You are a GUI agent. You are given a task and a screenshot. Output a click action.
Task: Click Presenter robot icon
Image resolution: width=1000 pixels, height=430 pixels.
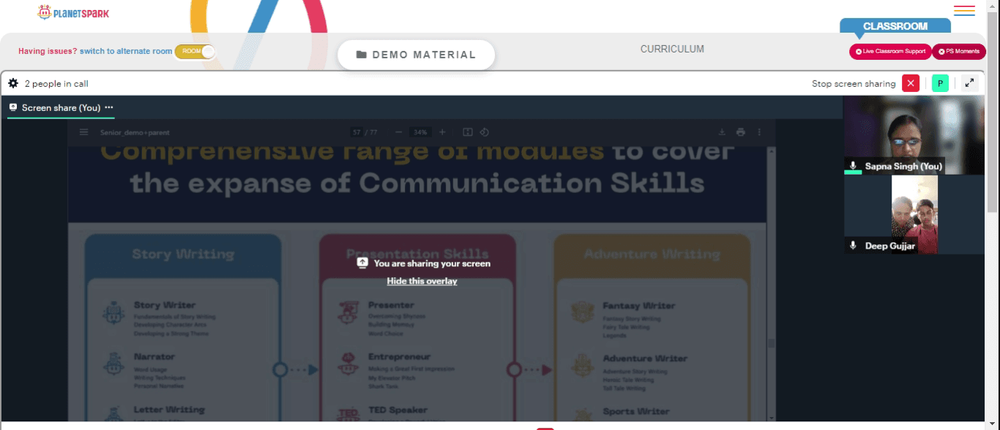(348, 313)
